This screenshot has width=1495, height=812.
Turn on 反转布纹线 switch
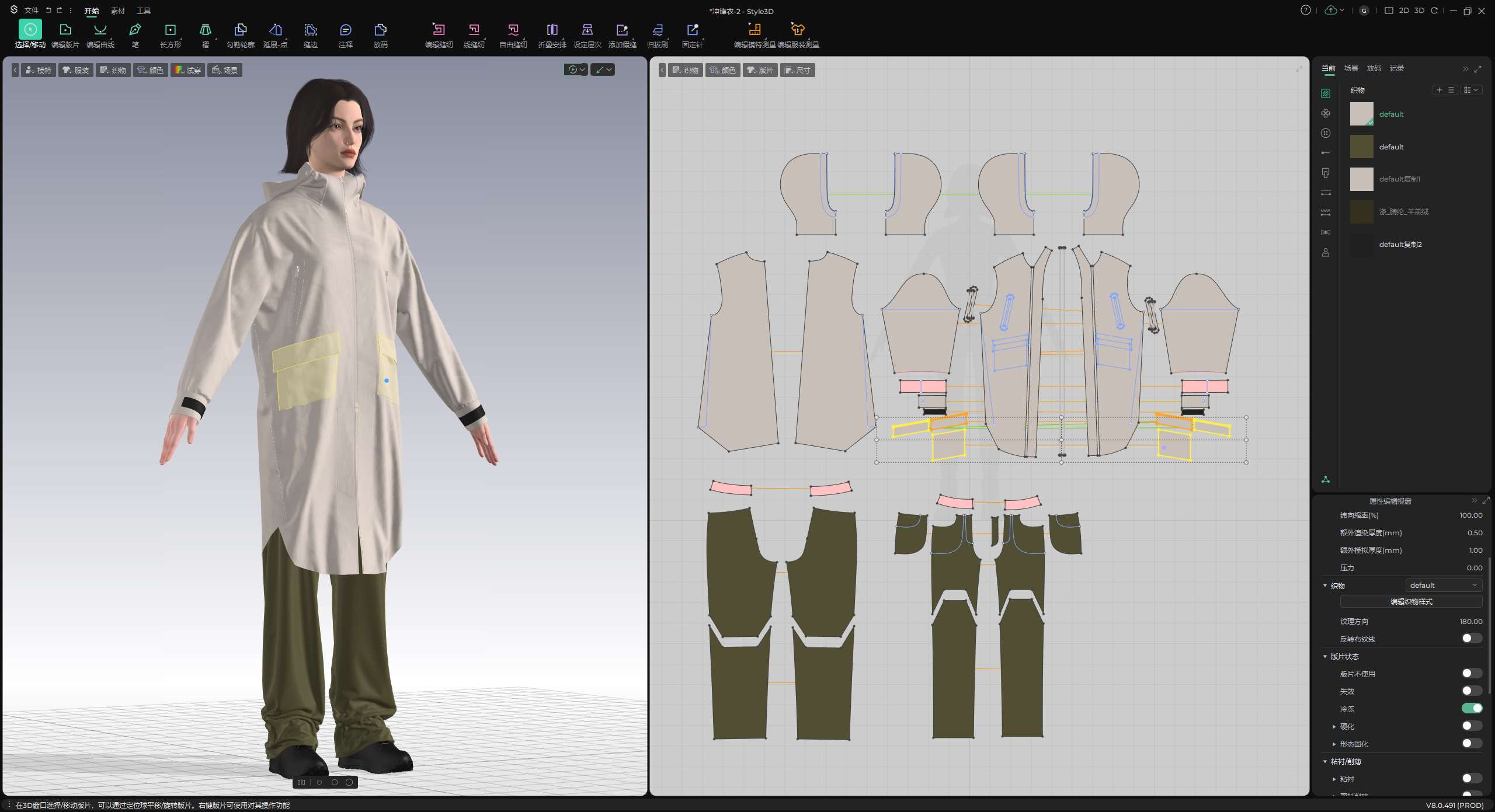coord(1472,638)
